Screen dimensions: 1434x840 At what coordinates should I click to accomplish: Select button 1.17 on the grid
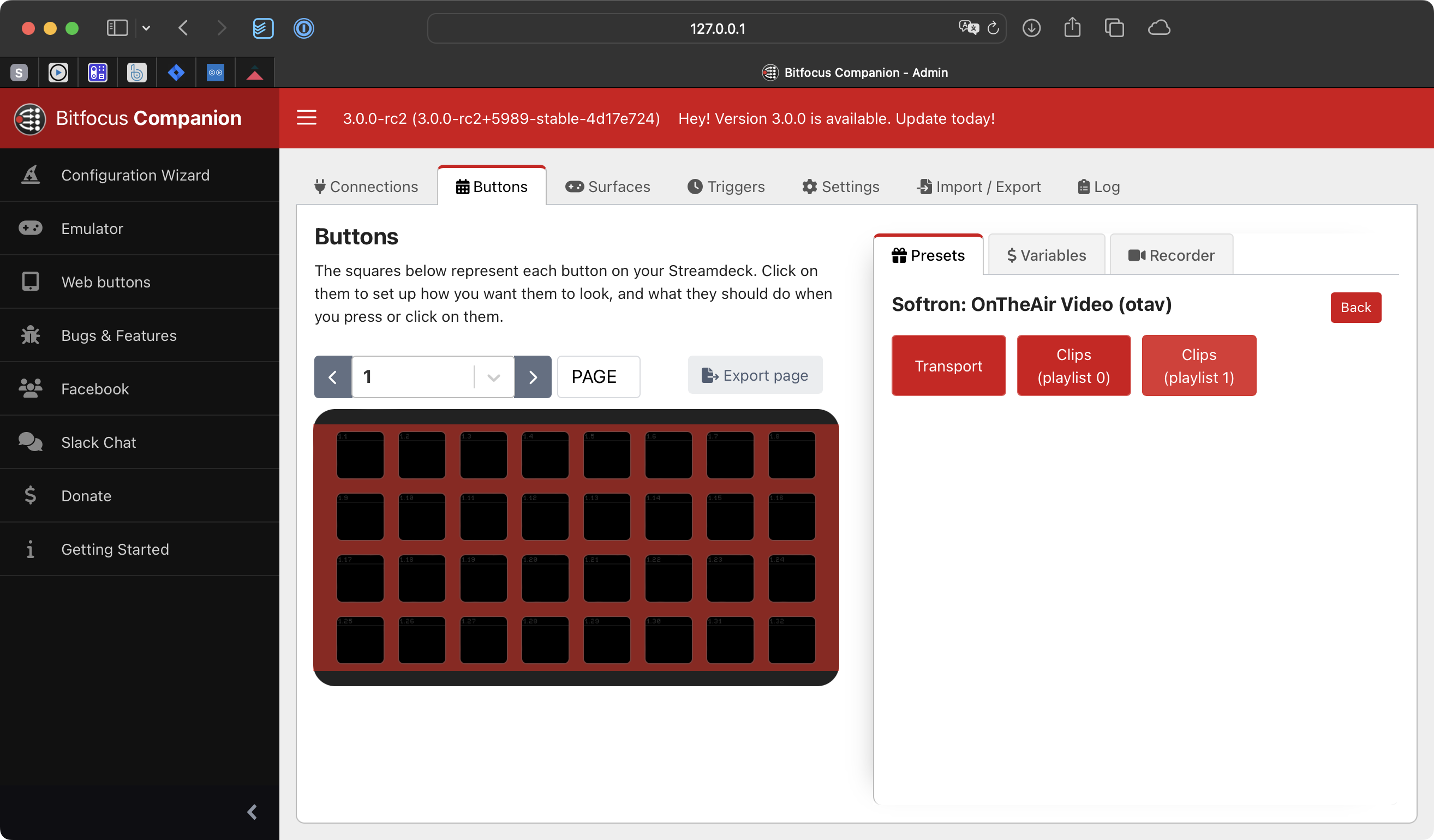(x=360, y=578)
